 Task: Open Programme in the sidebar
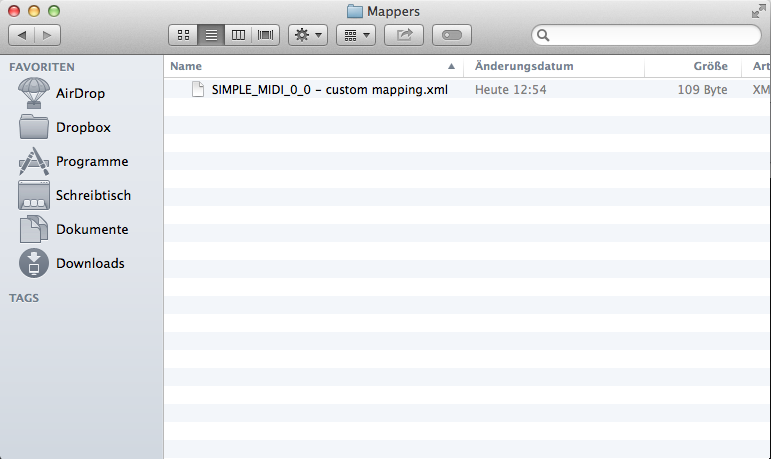[73, 161]
